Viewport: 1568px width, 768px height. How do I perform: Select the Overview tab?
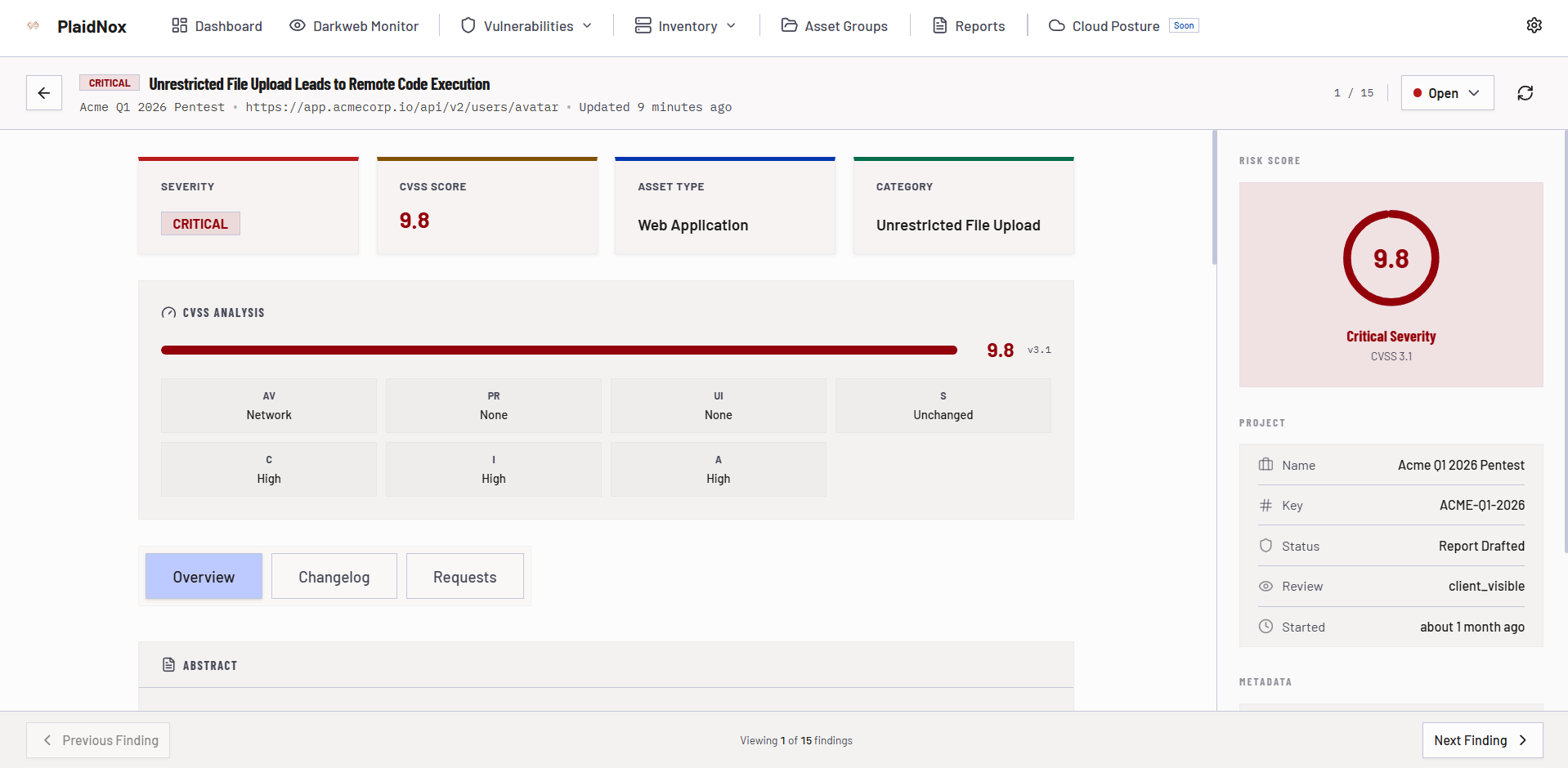tap(204, 577)
